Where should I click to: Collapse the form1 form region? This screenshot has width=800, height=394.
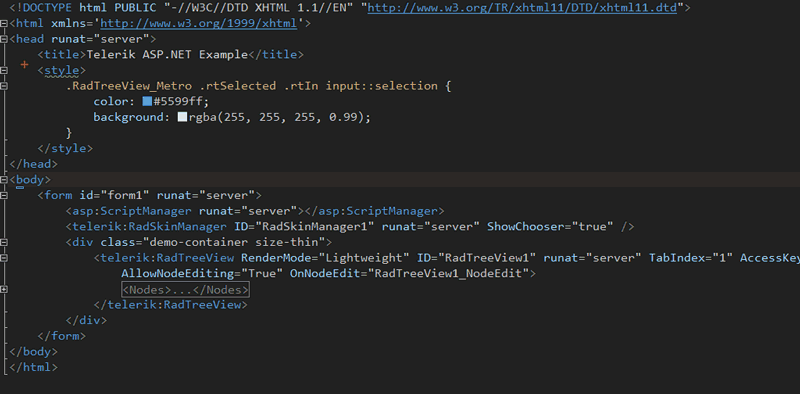click(4, 195)
